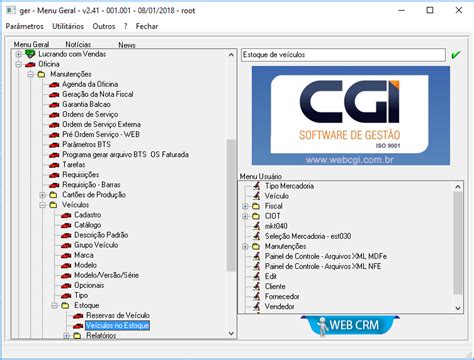Click the green Lucrando com Vendas icon
This screenshot has width=474, height=360.
(x=30, y=54)
